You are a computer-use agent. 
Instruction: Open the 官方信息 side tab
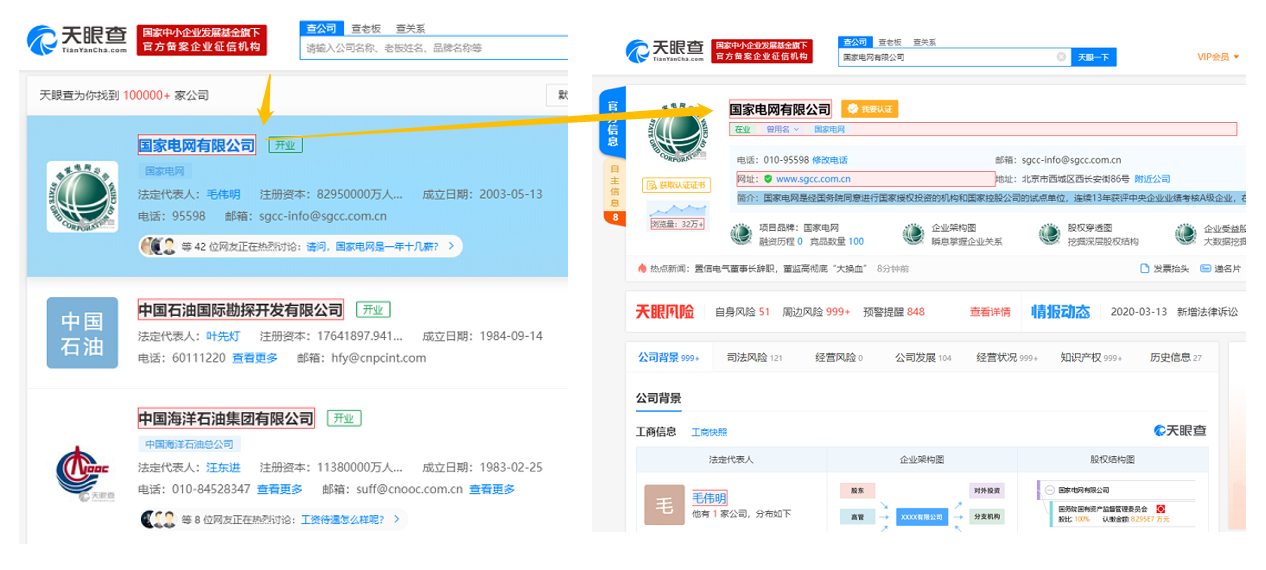tap(612, 125)
